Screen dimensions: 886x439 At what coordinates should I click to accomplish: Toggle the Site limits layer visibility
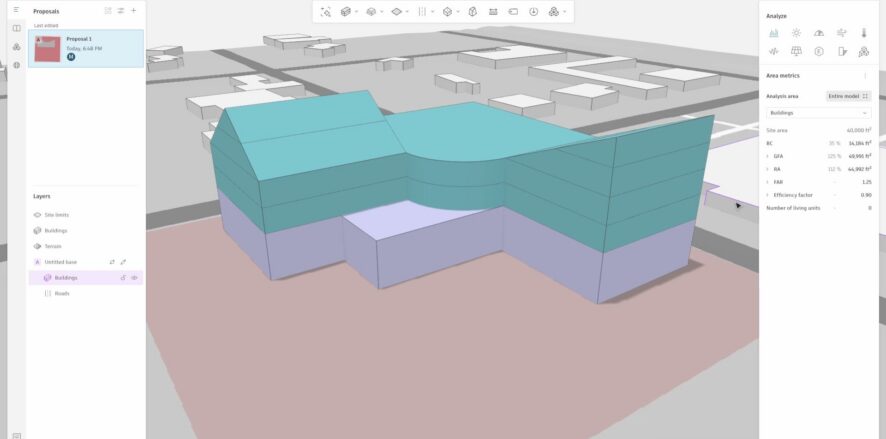(37, 215)
